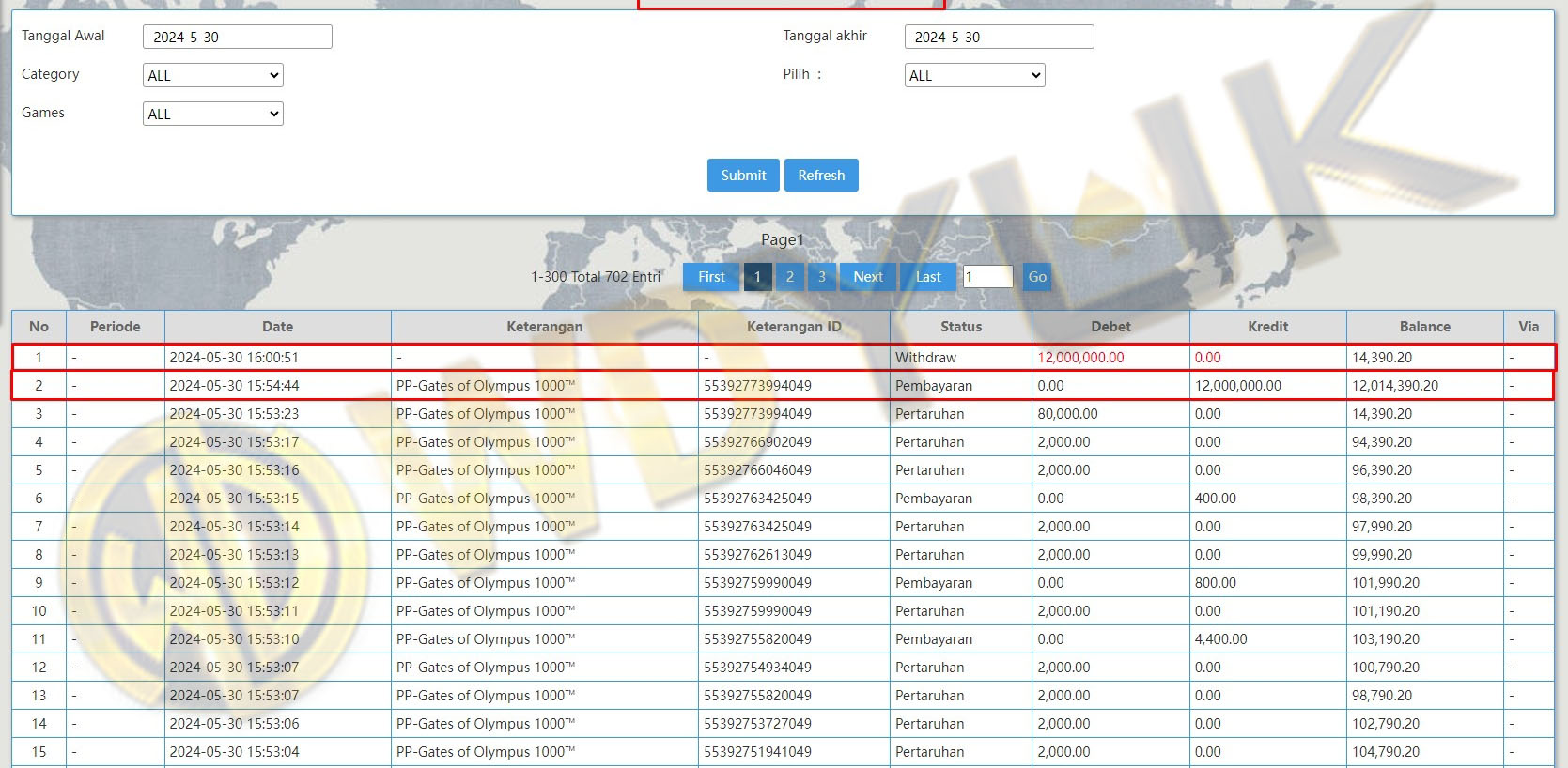Screen dimensions: 1568x768
Task: Click kredit value 400.00
Action: coord(1216,499)
